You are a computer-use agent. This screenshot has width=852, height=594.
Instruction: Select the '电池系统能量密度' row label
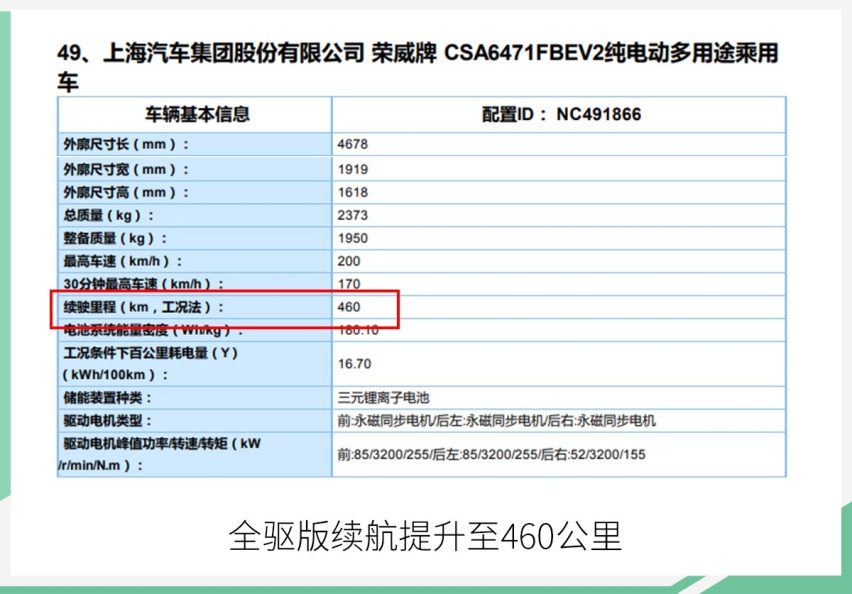(x=153, y=330)
